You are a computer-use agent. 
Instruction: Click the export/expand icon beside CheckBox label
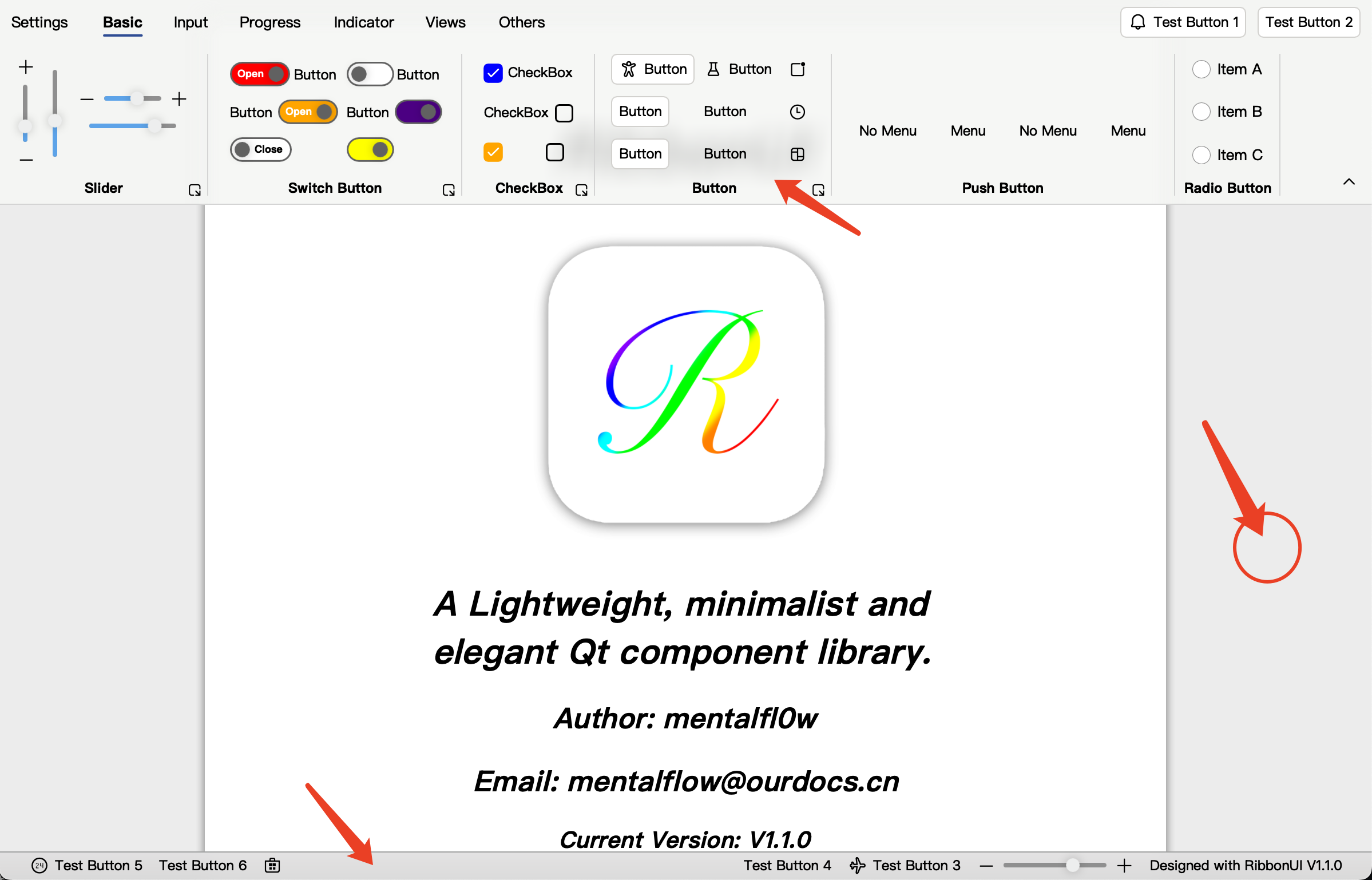pos(582,189)
